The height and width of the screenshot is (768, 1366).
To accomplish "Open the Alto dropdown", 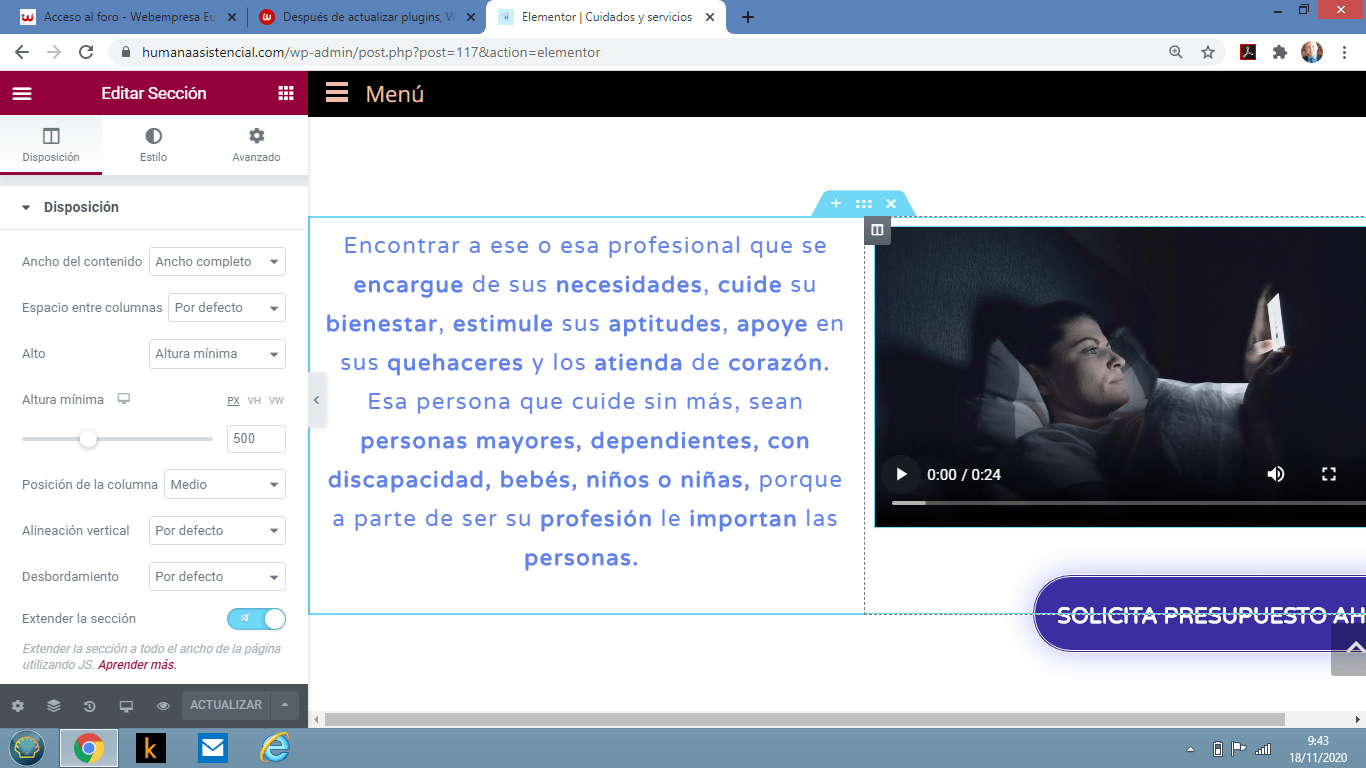I will 217,354.
